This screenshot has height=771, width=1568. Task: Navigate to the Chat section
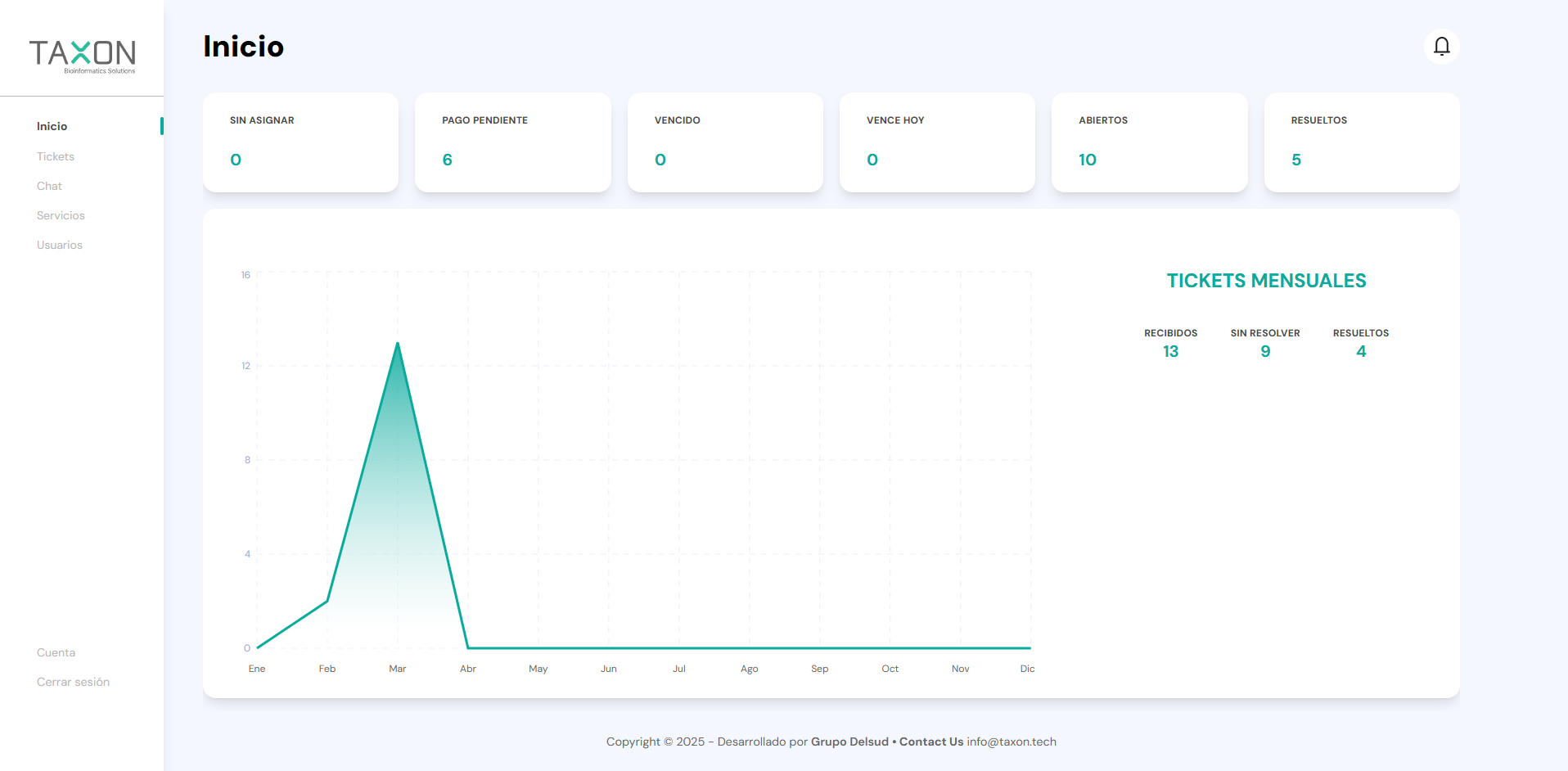[x=49, y=186]
